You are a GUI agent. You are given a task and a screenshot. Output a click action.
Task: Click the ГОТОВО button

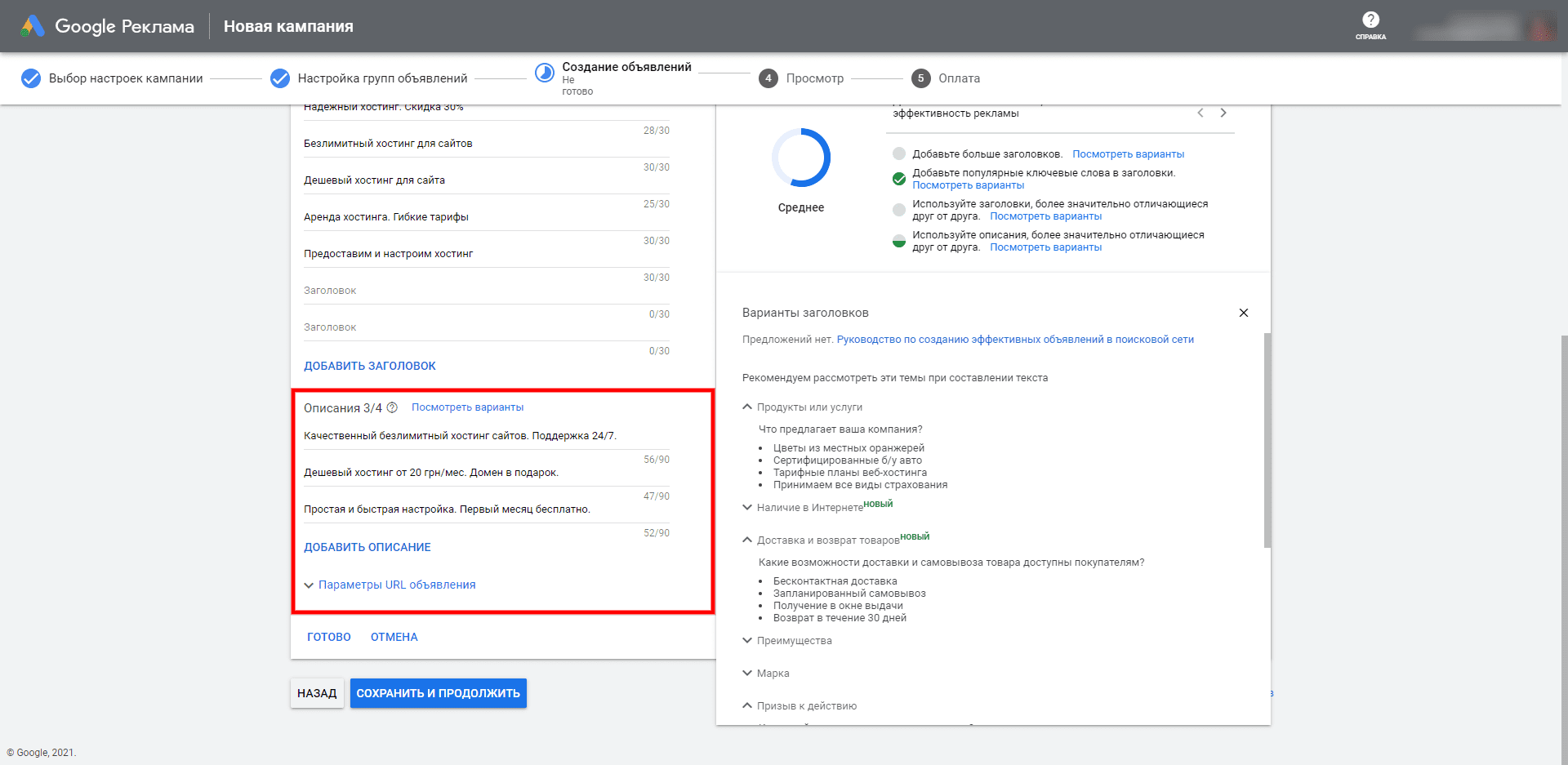tap(329, 637)
